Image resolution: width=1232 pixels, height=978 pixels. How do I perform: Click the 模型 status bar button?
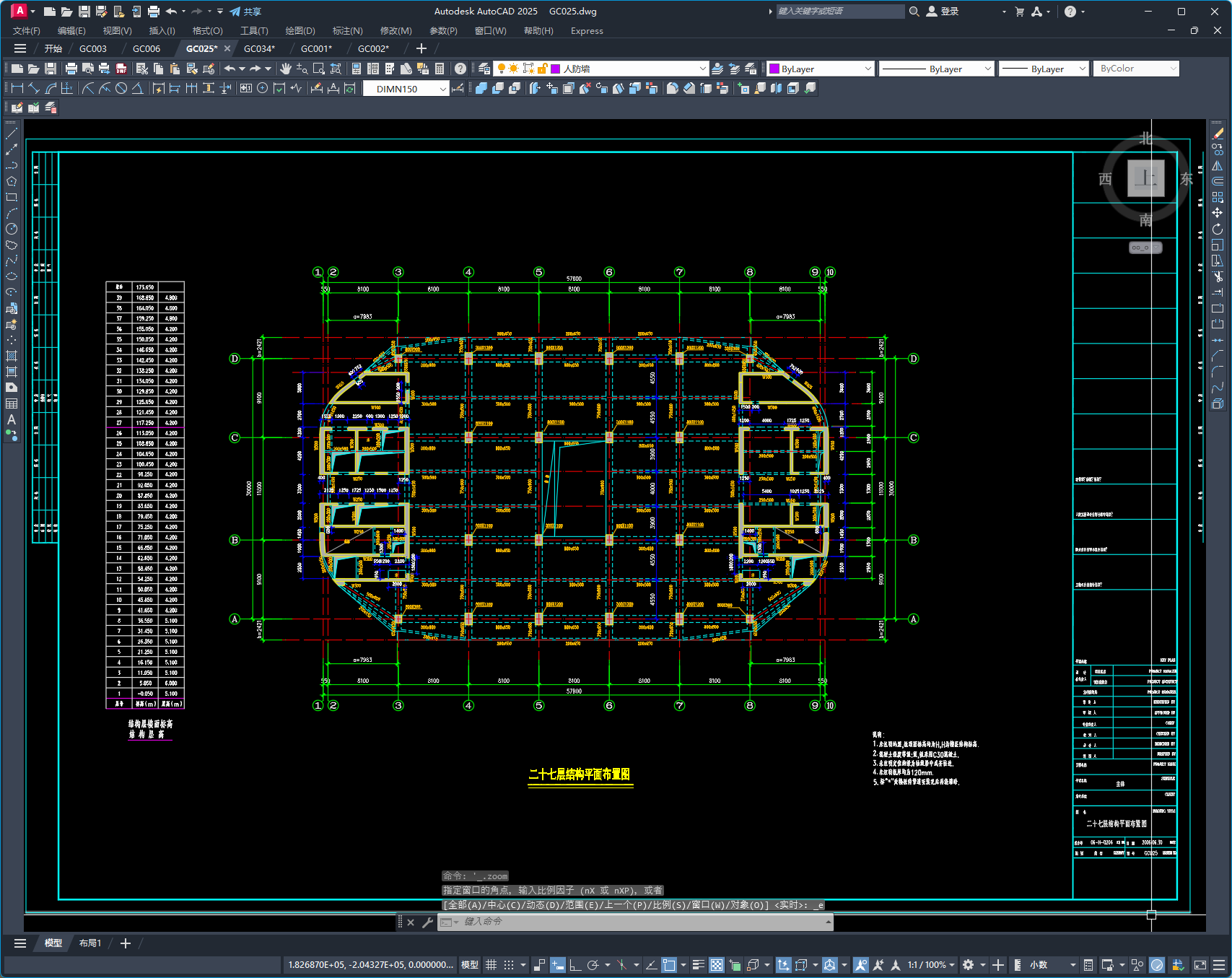point(470,965)
